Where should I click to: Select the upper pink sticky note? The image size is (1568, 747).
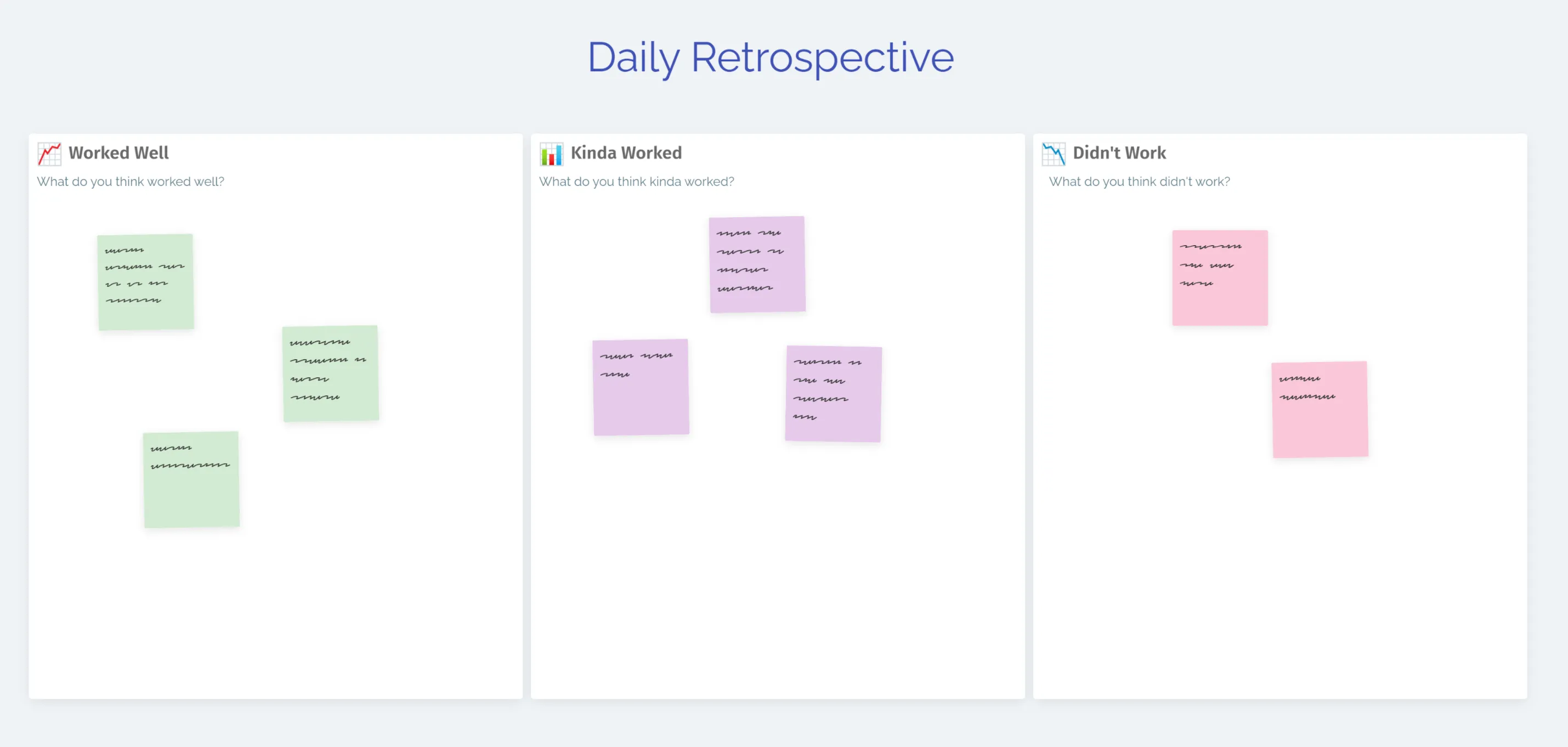click(x=1220, y=278)
